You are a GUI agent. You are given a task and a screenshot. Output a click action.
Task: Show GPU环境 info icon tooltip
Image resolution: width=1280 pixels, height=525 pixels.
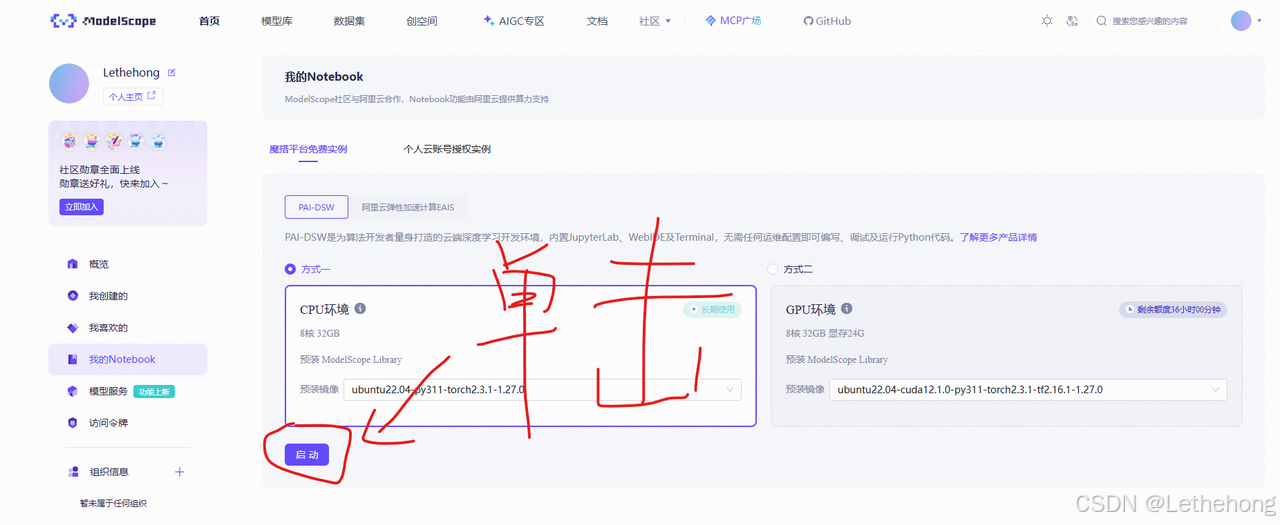click(846, 309)
